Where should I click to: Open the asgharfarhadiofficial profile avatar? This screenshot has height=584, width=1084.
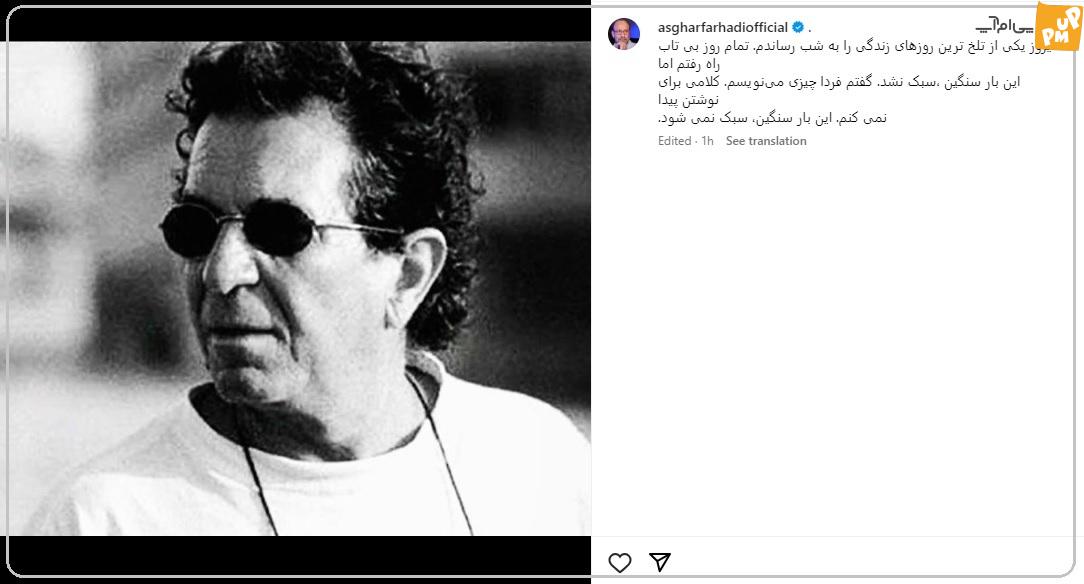624,34
